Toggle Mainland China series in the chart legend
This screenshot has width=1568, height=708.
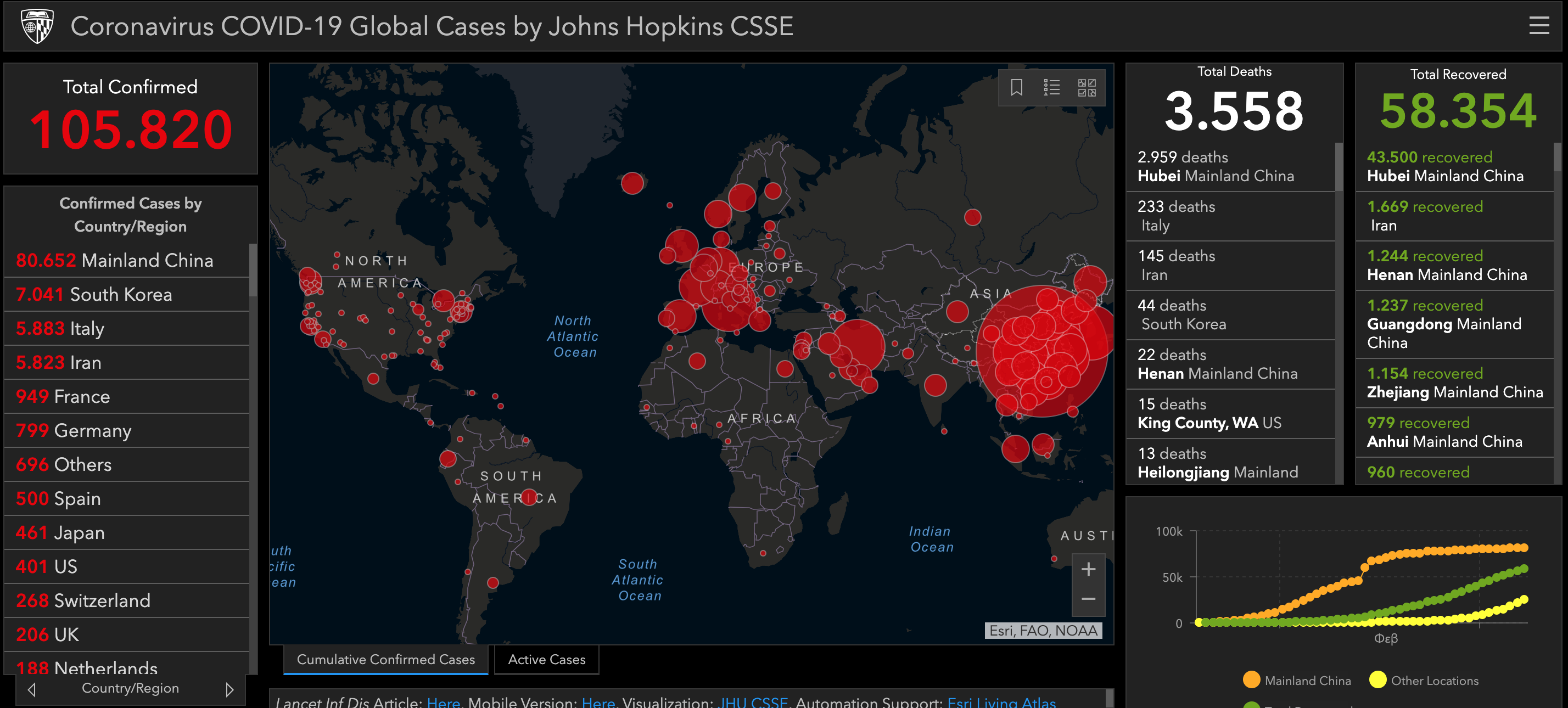point(1297,680)
